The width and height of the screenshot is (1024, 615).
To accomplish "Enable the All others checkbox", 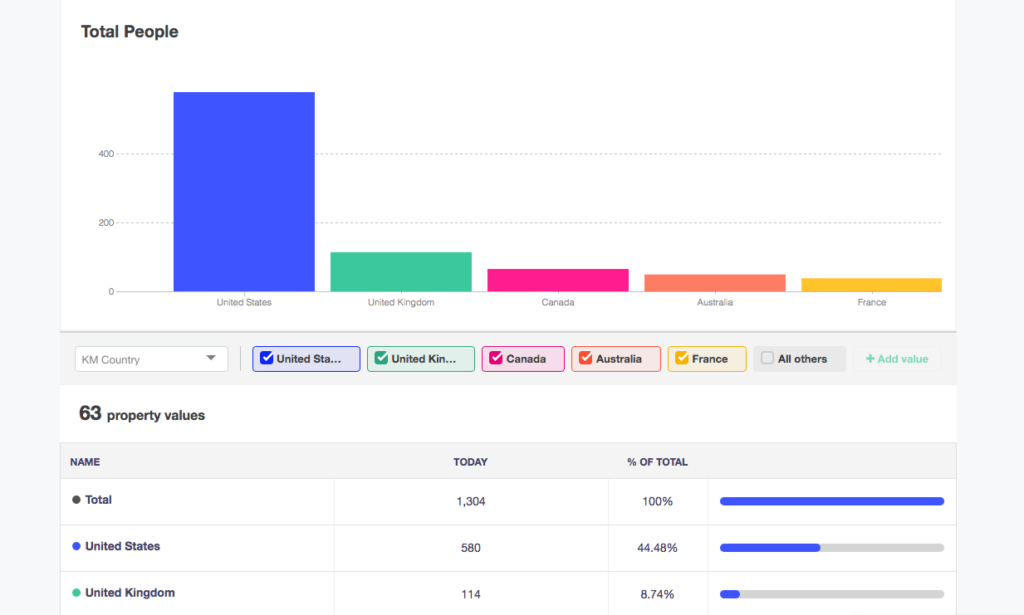I will pos(766,359).
